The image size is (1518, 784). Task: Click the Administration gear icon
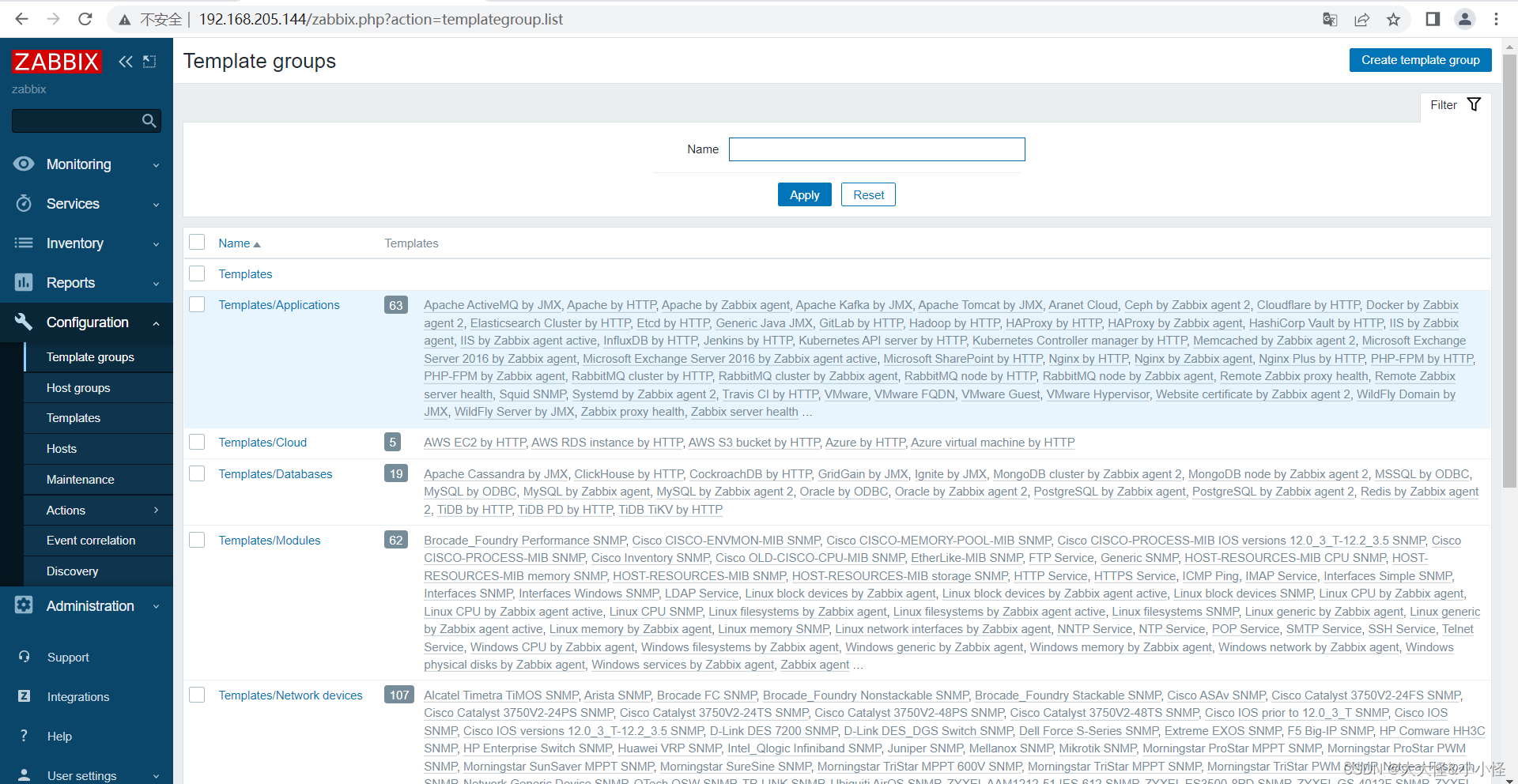pos(24,605)
